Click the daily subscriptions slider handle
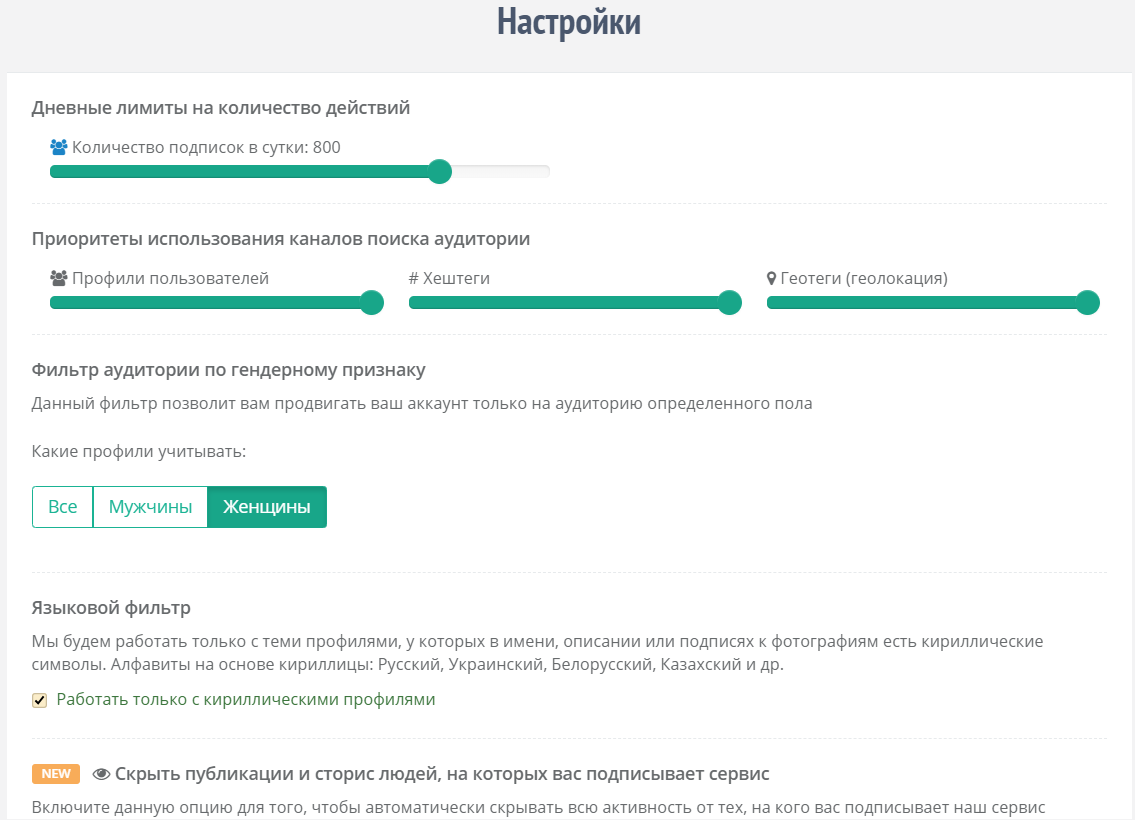Screen dimensions: 1135x820 pos(439,172)
